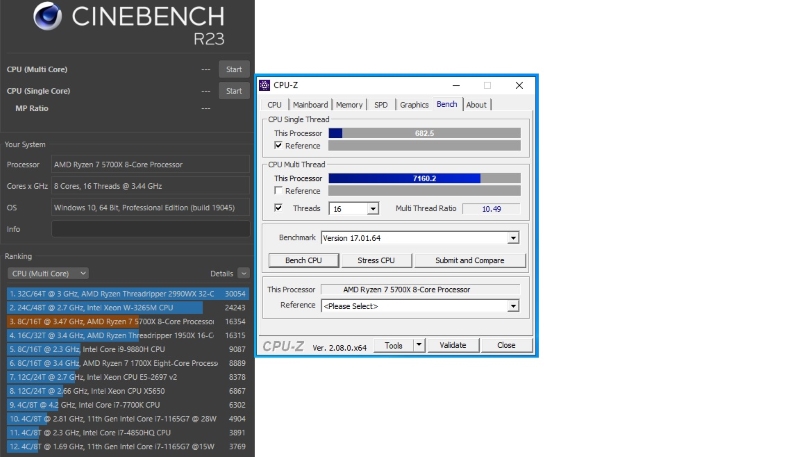Select ranking row Threadripper 1950X
This screenshot has height=457, width=800.
tap(128, 335)
